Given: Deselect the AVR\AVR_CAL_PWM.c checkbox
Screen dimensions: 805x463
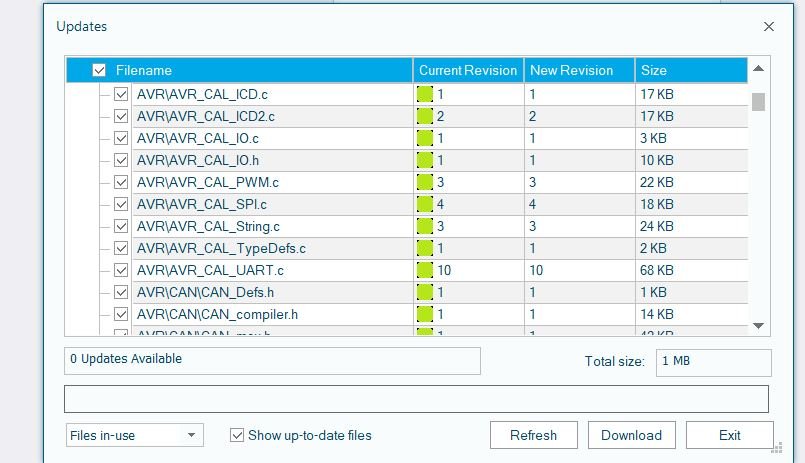Looking at the screenshot, I should click(121, 182).
